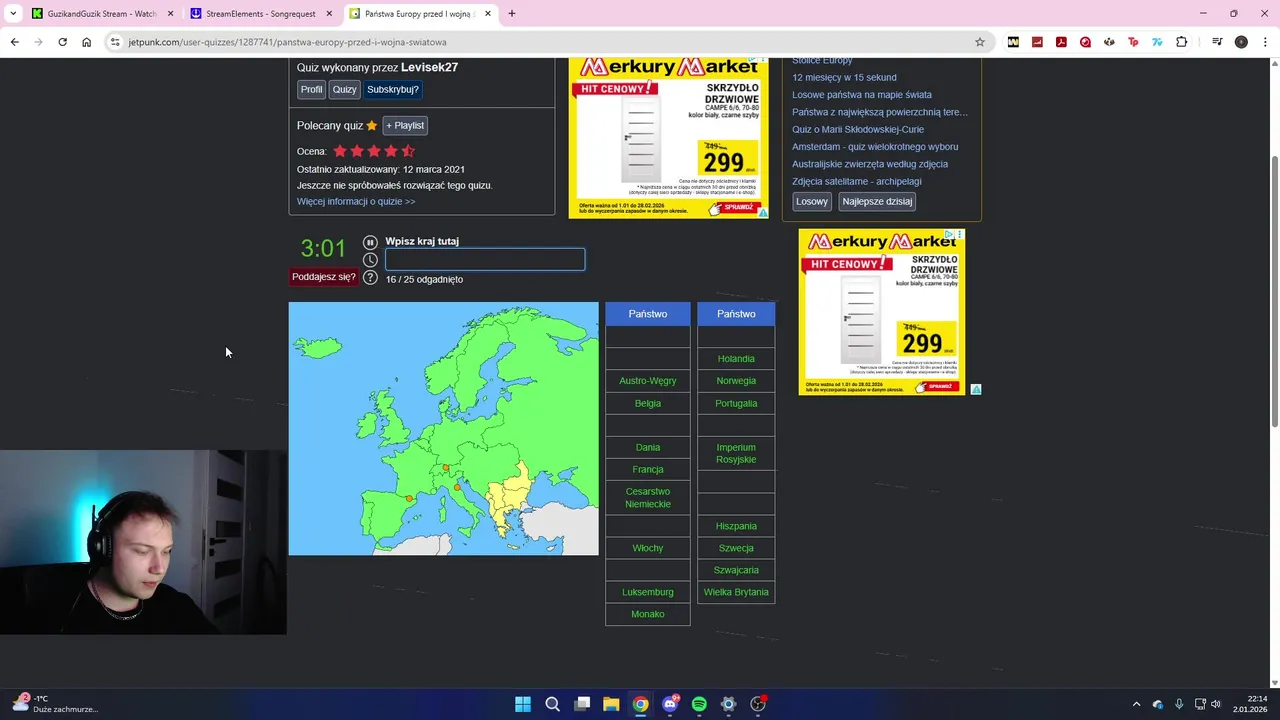The height and width of the screenshot is (720, 1280).
Task: Open Losowe państwa na mapie świata link
Action: coord(862,95)
